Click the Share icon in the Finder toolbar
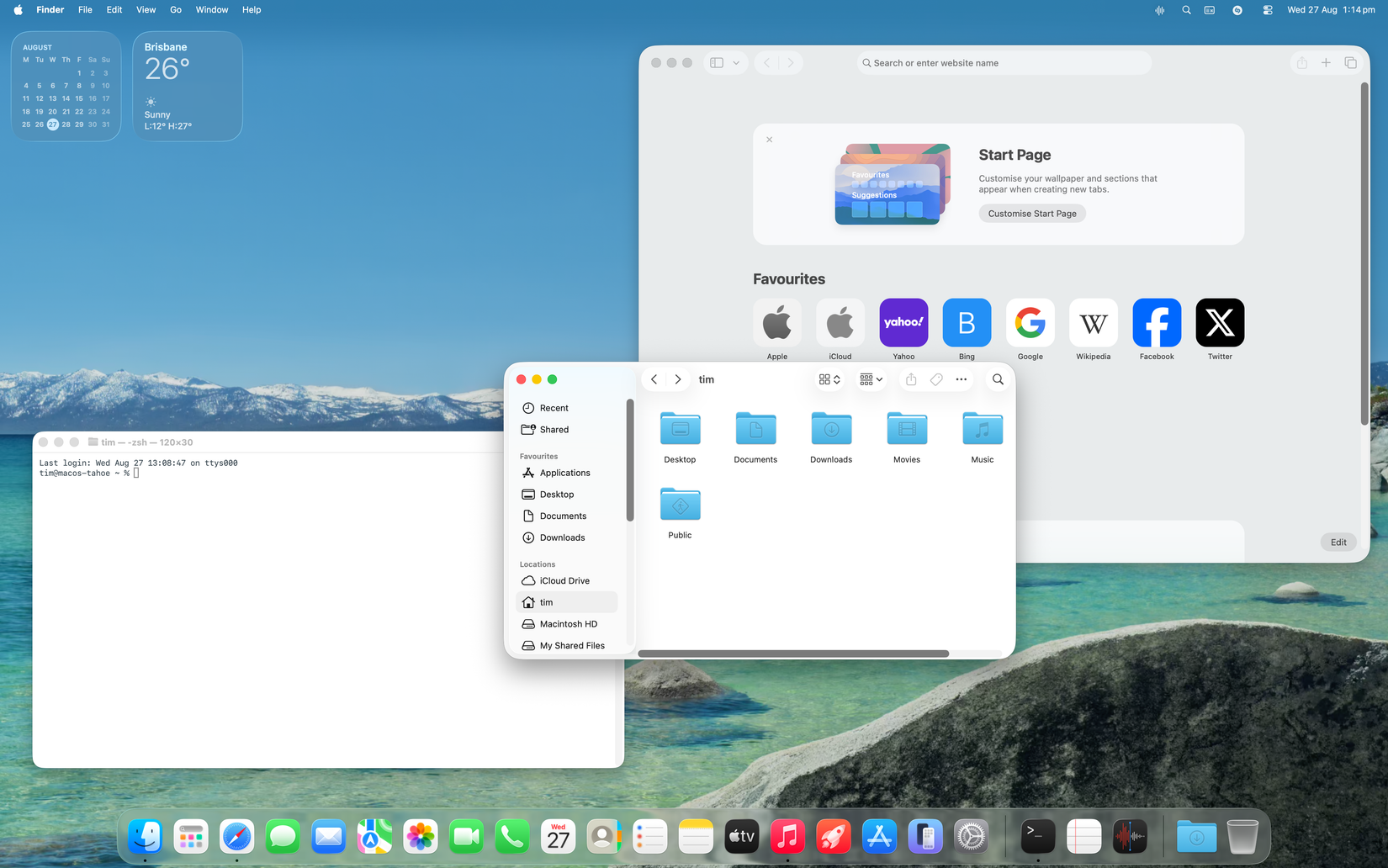The width and height of the screenshot is (1388, 868). click(x=910, y=379)
